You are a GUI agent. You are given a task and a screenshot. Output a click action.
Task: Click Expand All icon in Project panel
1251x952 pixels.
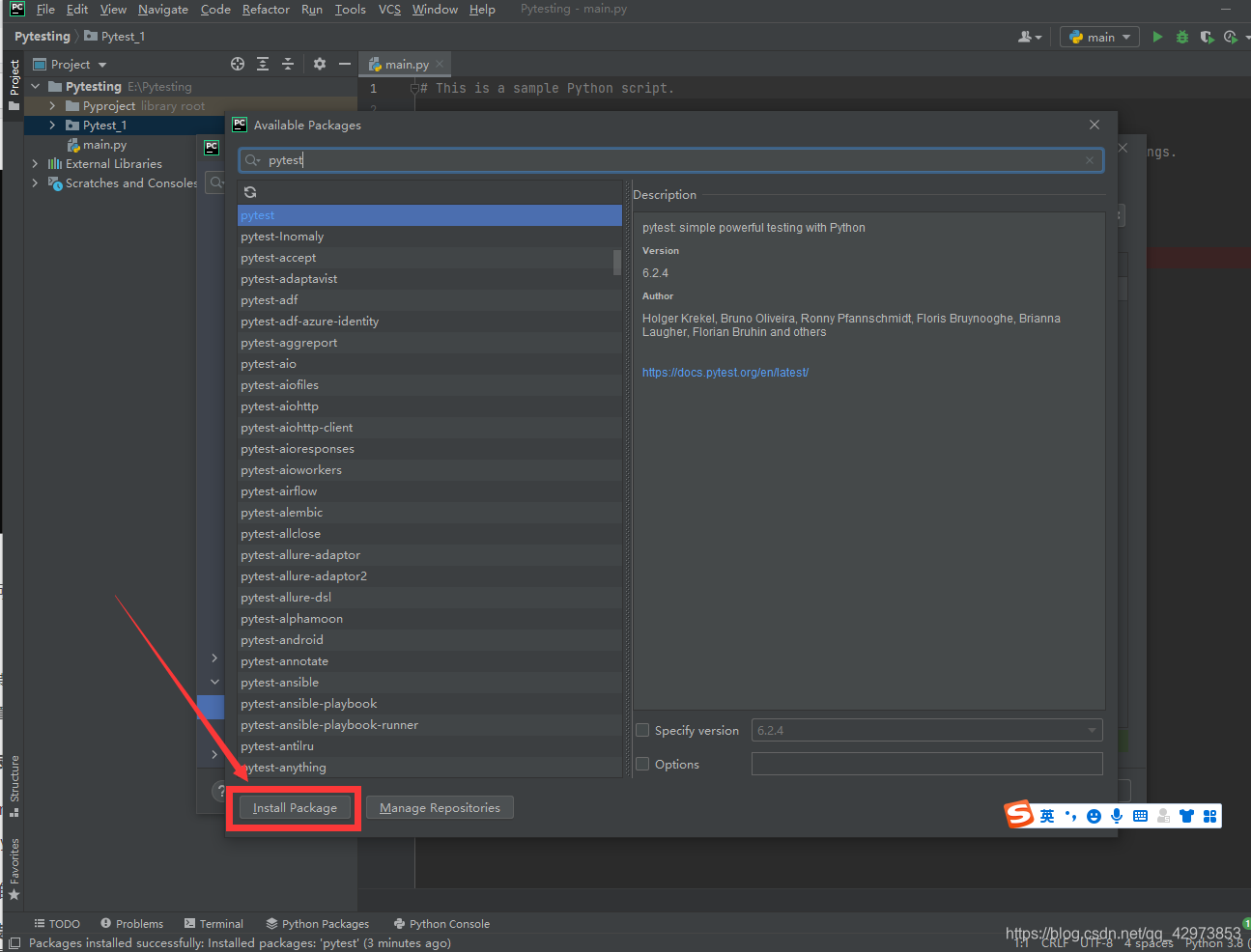263,64
